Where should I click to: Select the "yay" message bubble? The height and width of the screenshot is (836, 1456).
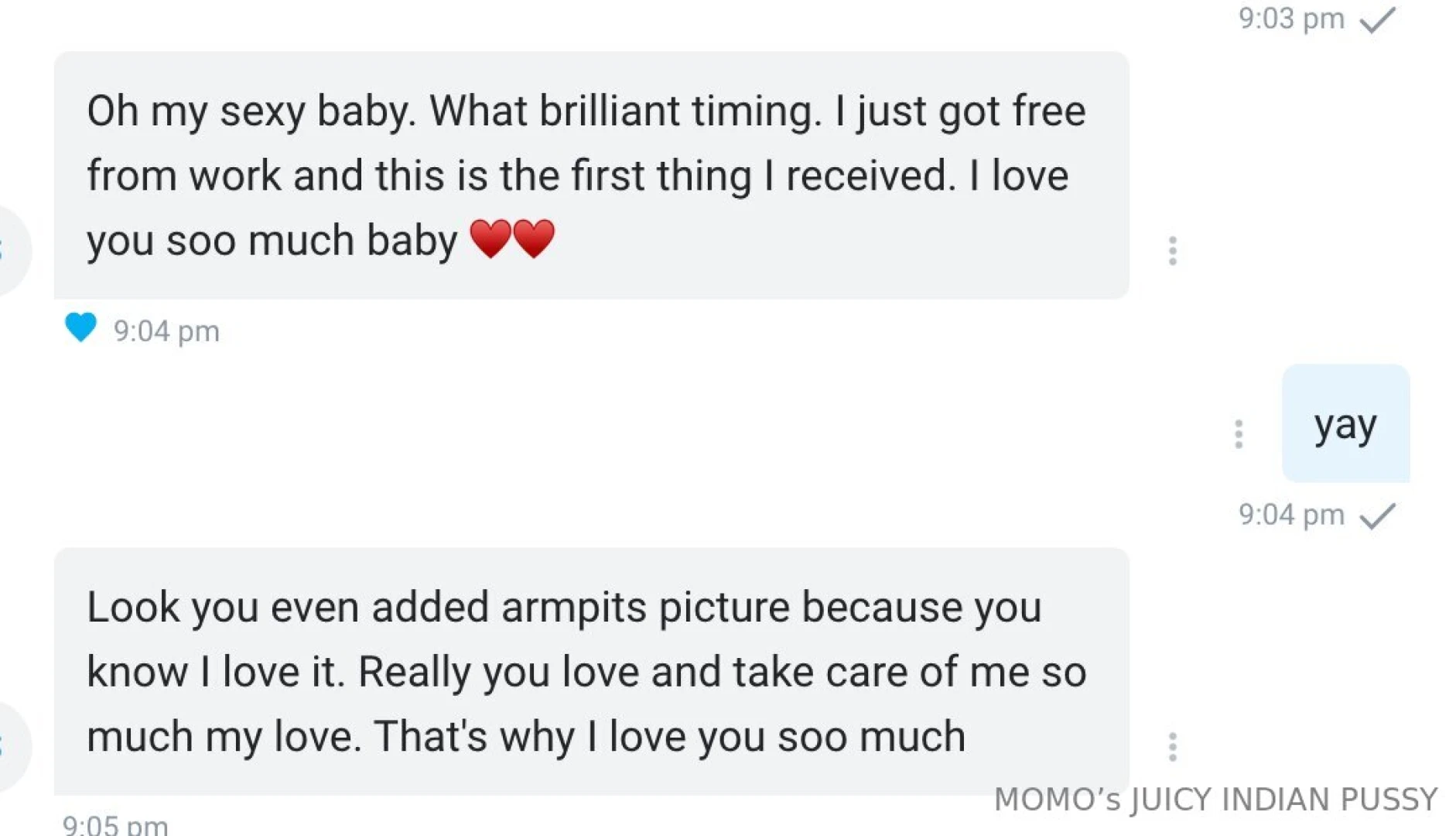point(1345,424)
